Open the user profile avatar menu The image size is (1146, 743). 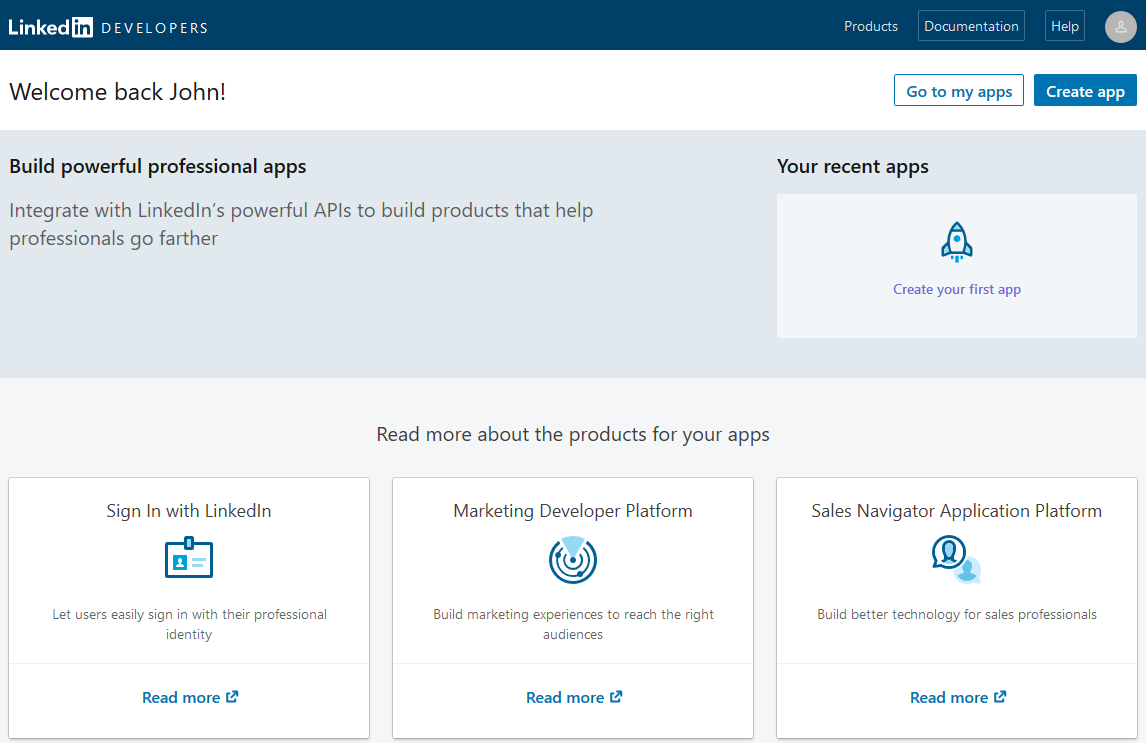click(1120, 27)
